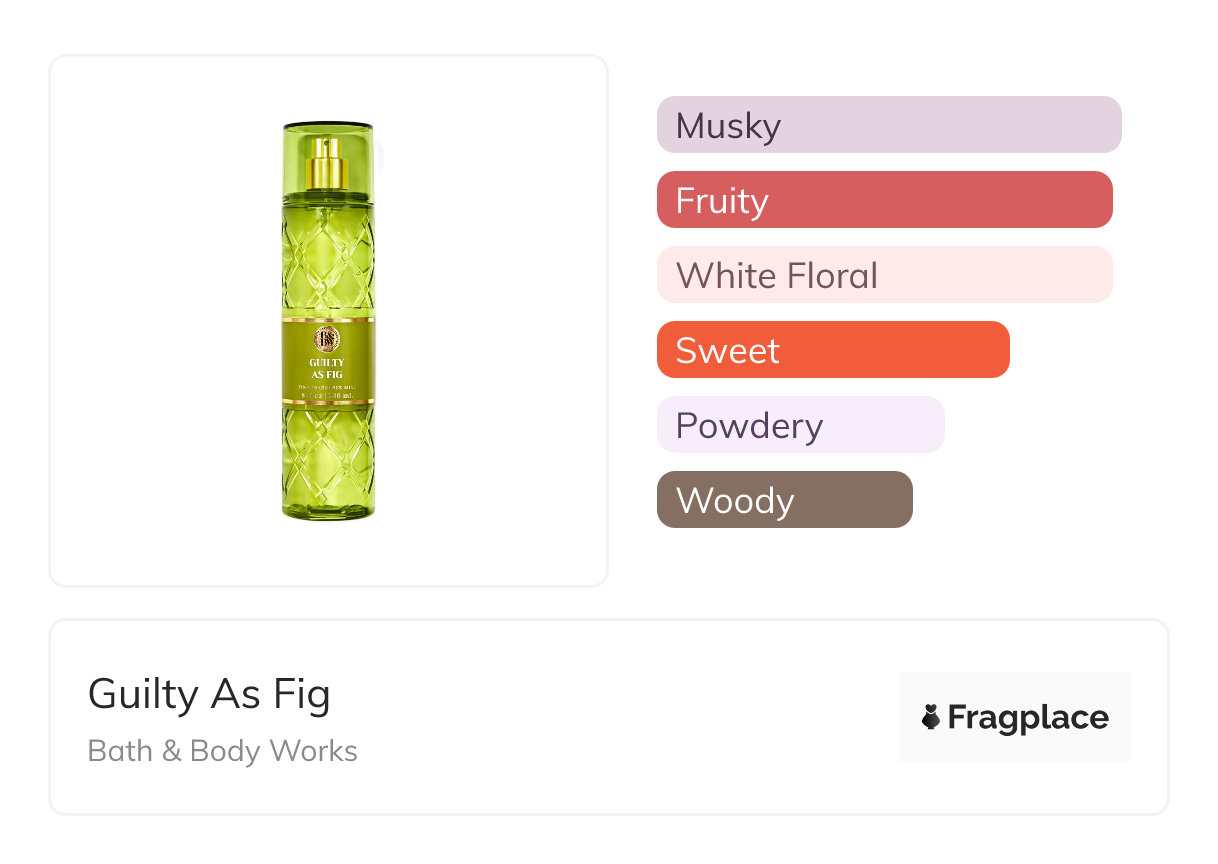Select the red Fruity accord bar
1218x864 pixels.
coord(884,200)
